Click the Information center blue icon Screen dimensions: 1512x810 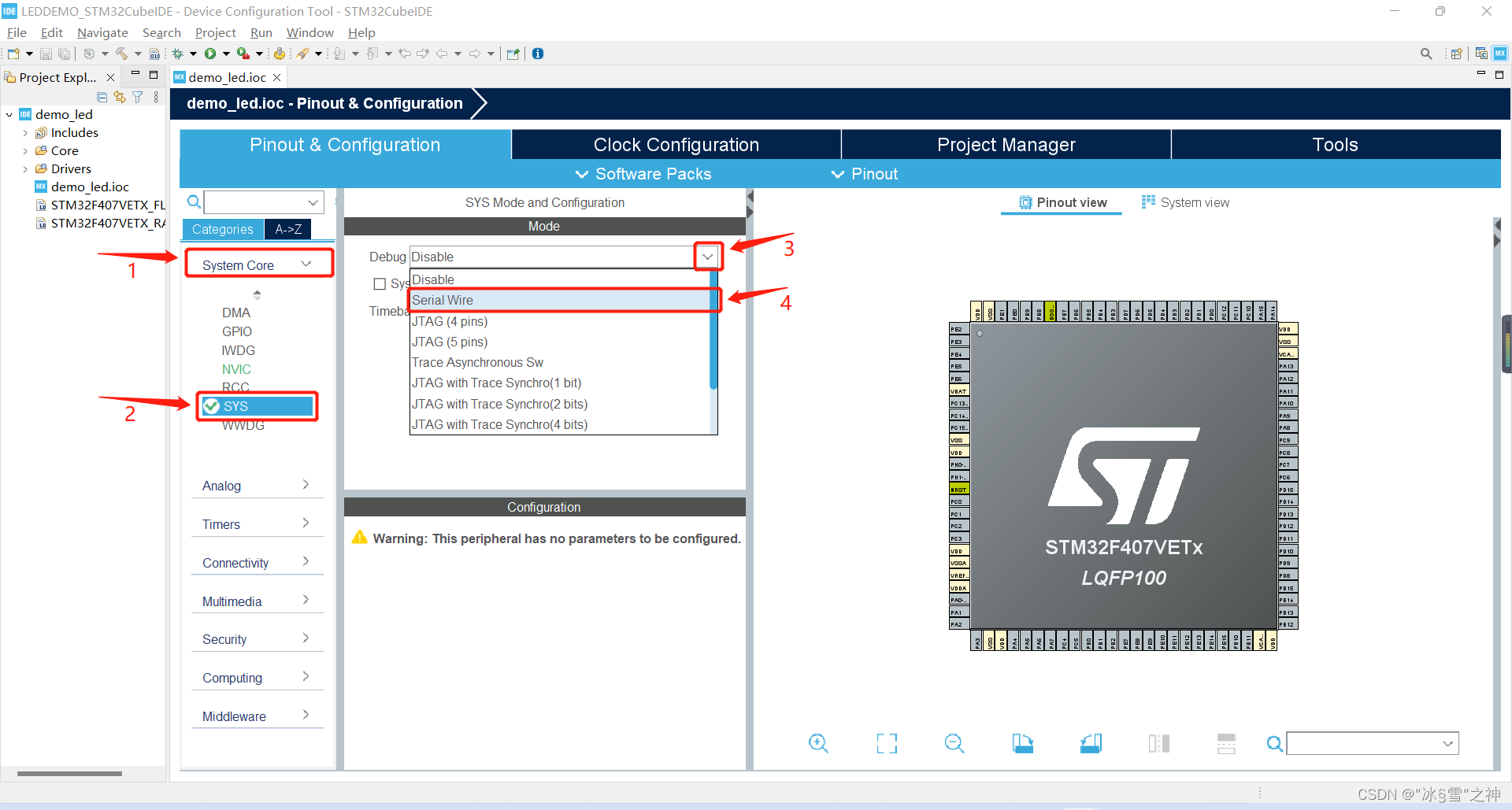pos(538,54)
